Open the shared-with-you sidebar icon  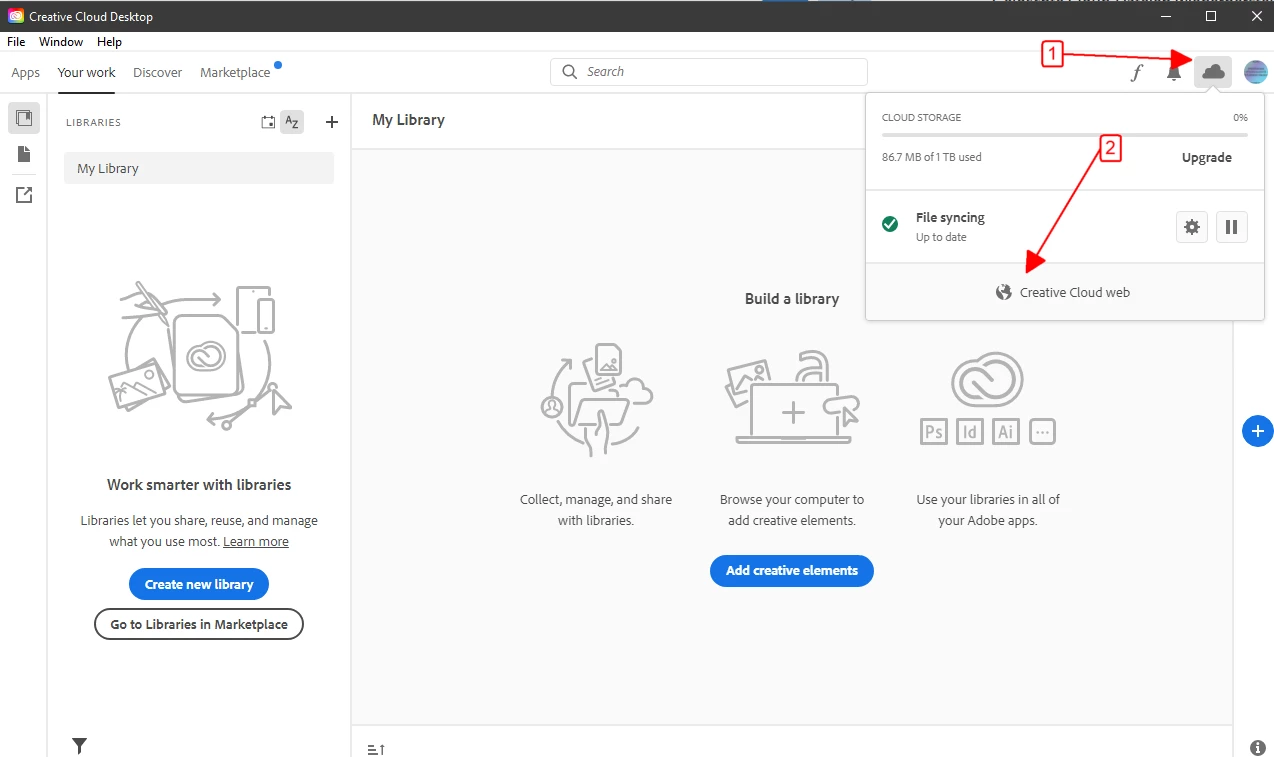point(24,195)
